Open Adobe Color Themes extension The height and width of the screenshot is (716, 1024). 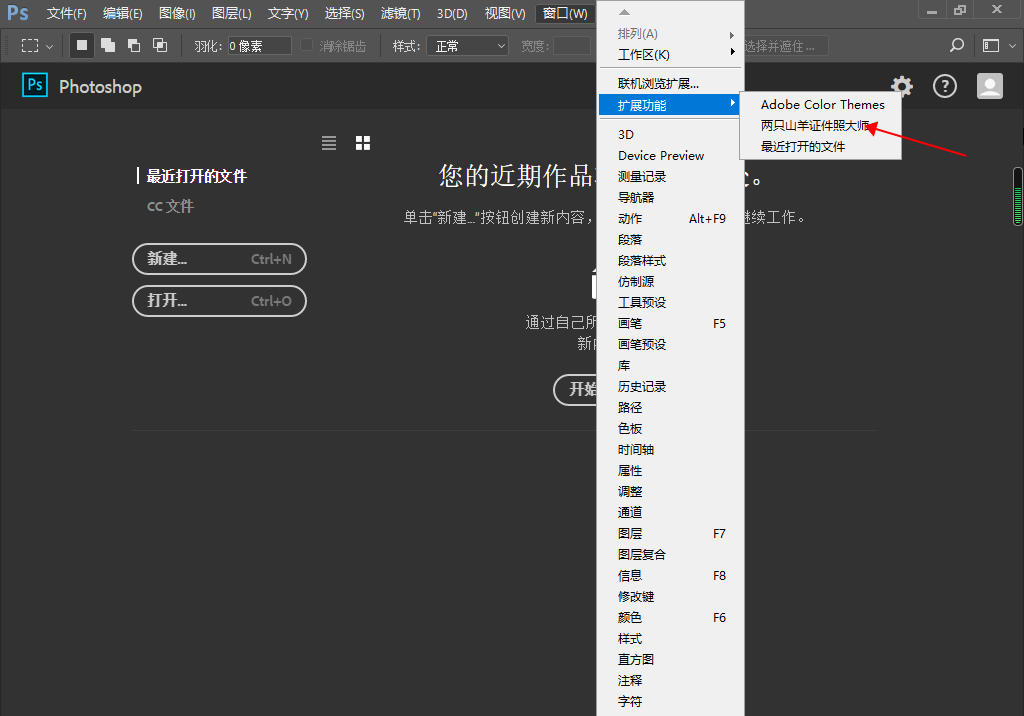822,105
